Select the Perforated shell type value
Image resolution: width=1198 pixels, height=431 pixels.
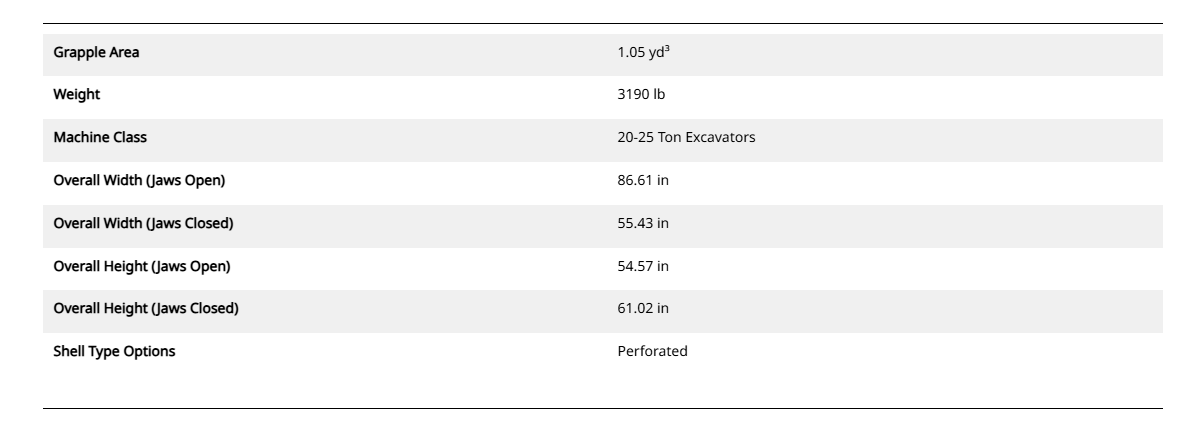tap(652, 351)
